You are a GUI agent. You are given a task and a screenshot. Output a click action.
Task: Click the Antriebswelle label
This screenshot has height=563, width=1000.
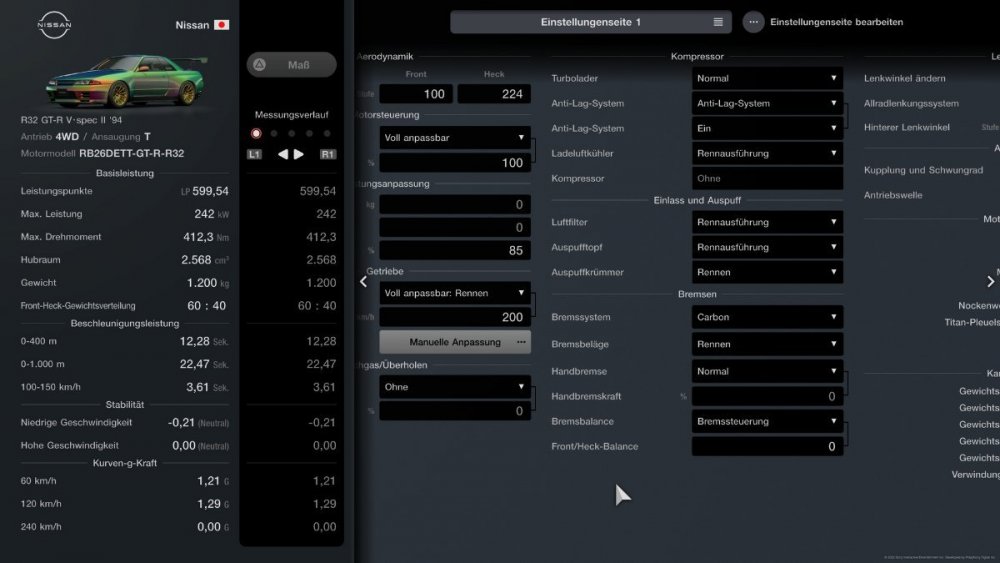893,194
